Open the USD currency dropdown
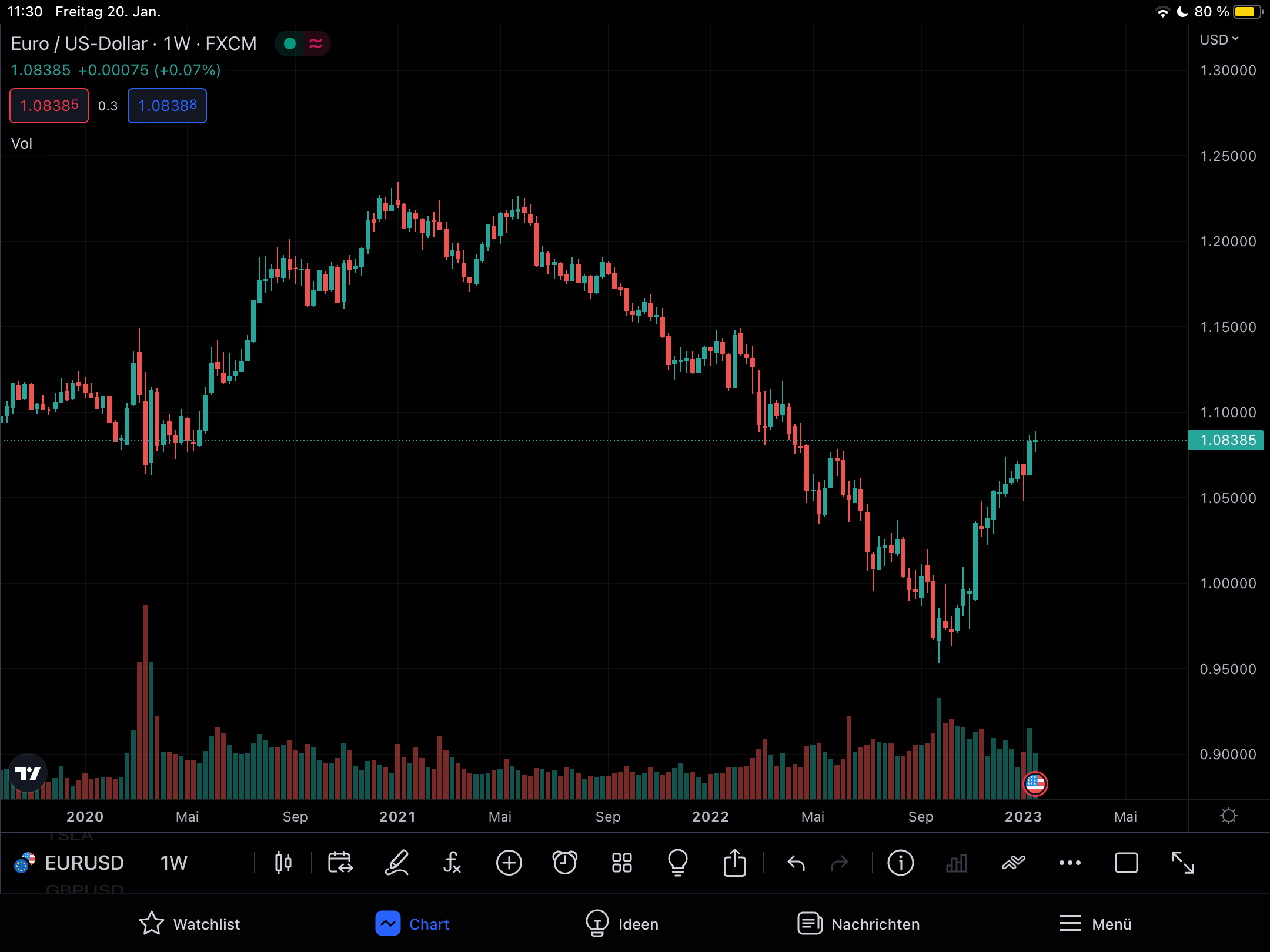The height and width of the screenshot is (952, 1270). pos(1219,40)
